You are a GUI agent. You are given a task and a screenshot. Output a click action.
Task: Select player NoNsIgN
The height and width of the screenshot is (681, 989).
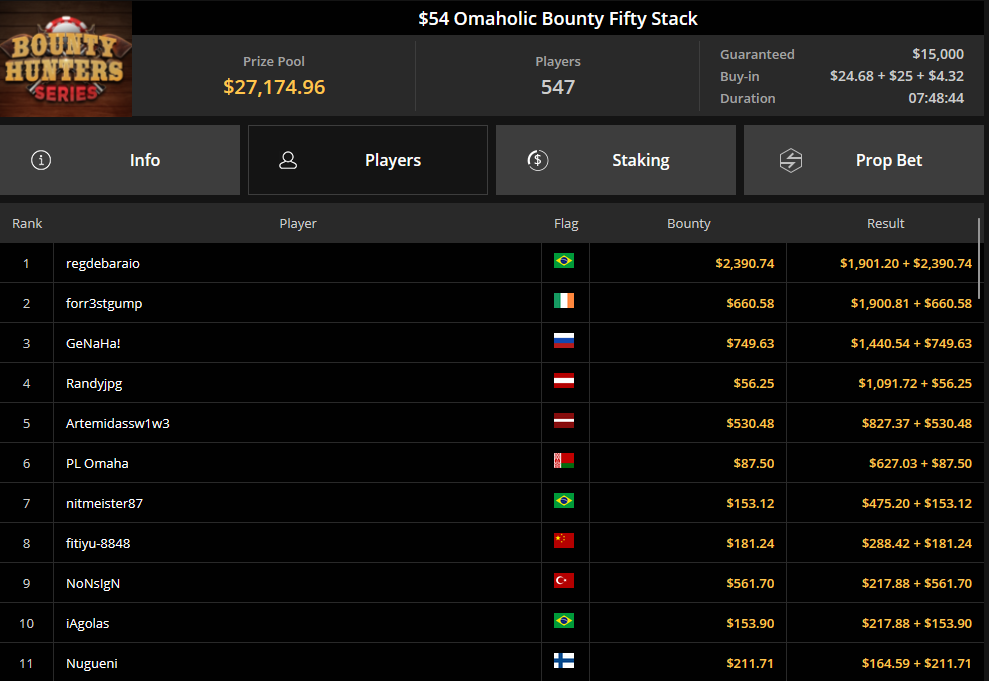[93, 583]
